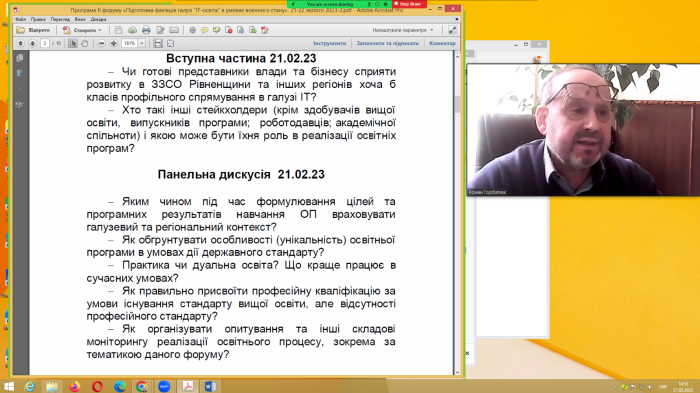Screen dimensions: 700x393
Task: Click the taskbar clock and date
Action: coord(683,386)
